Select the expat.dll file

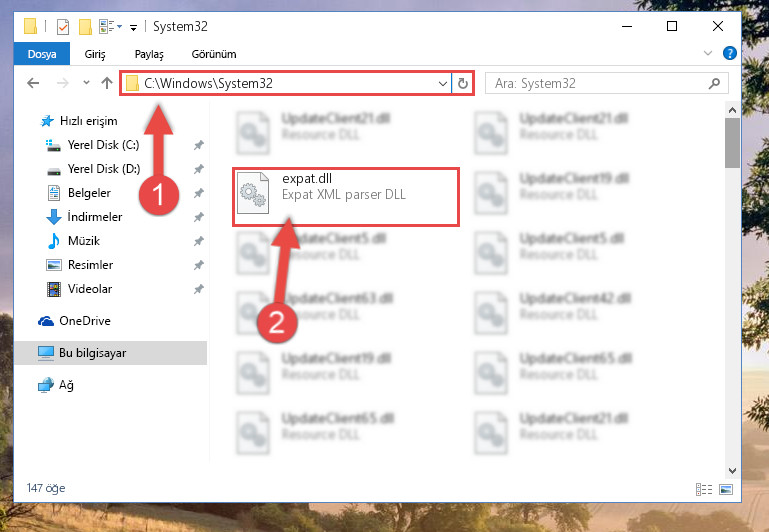[x=346, y=197]
